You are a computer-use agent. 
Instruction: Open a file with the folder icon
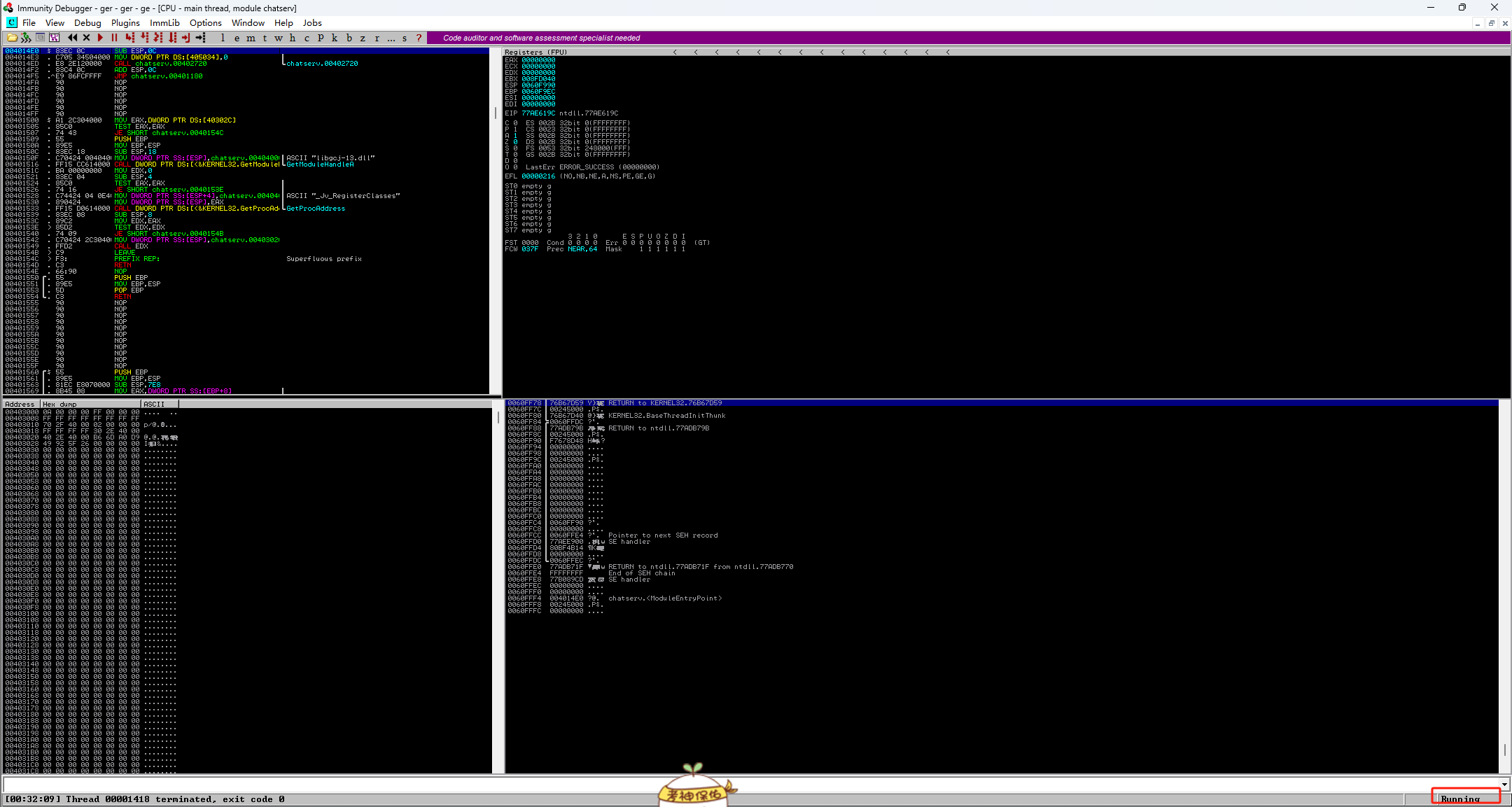point(12,38)
